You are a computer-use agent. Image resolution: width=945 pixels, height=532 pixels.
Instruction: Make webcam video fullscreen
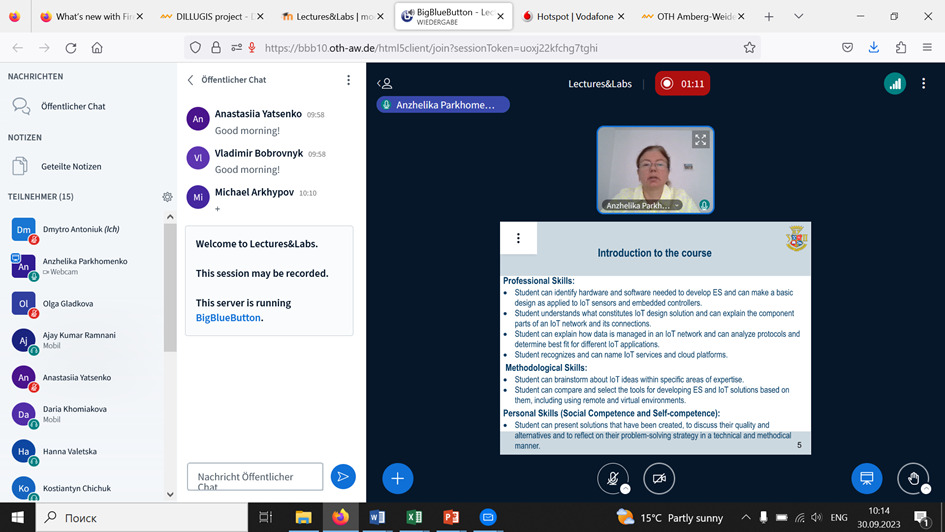click(x=701, y=140)
